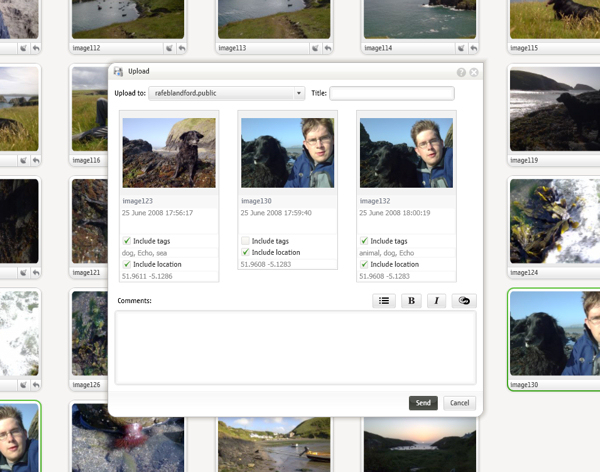Uncheck Include tags for image132
Viewport: 600px width, 472px height.
(x=364, y=241)
